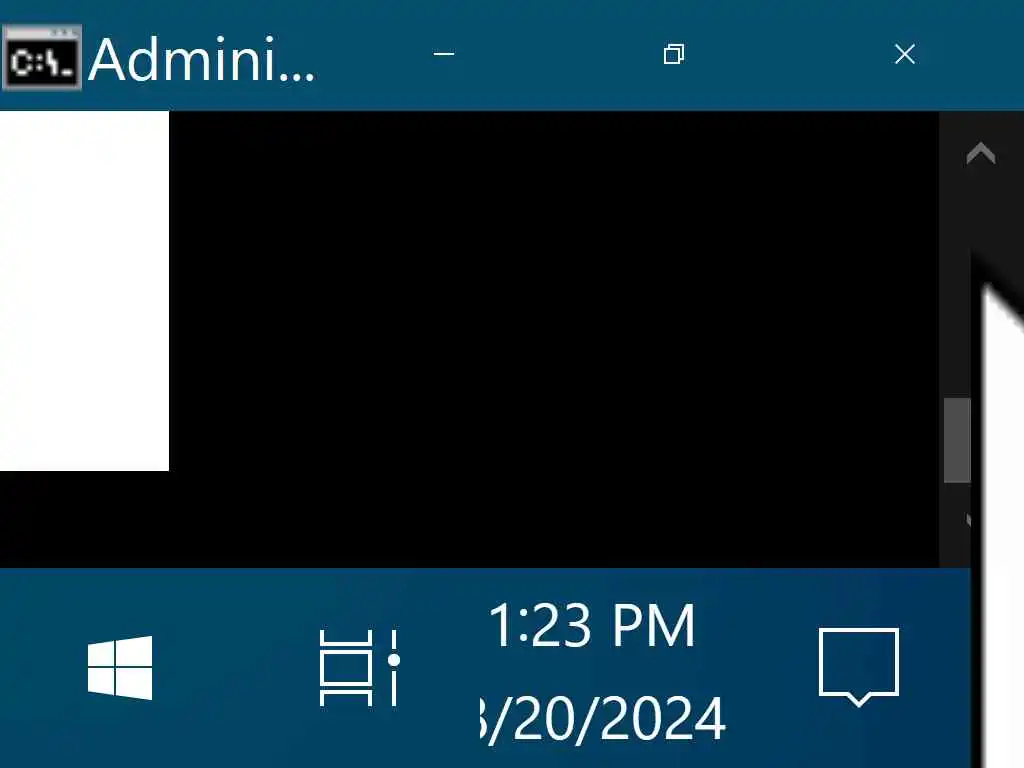The image size is (1024, 768).
Task: Minimize the Administrator Command Prompt window
Action: [x=444, y=54]
